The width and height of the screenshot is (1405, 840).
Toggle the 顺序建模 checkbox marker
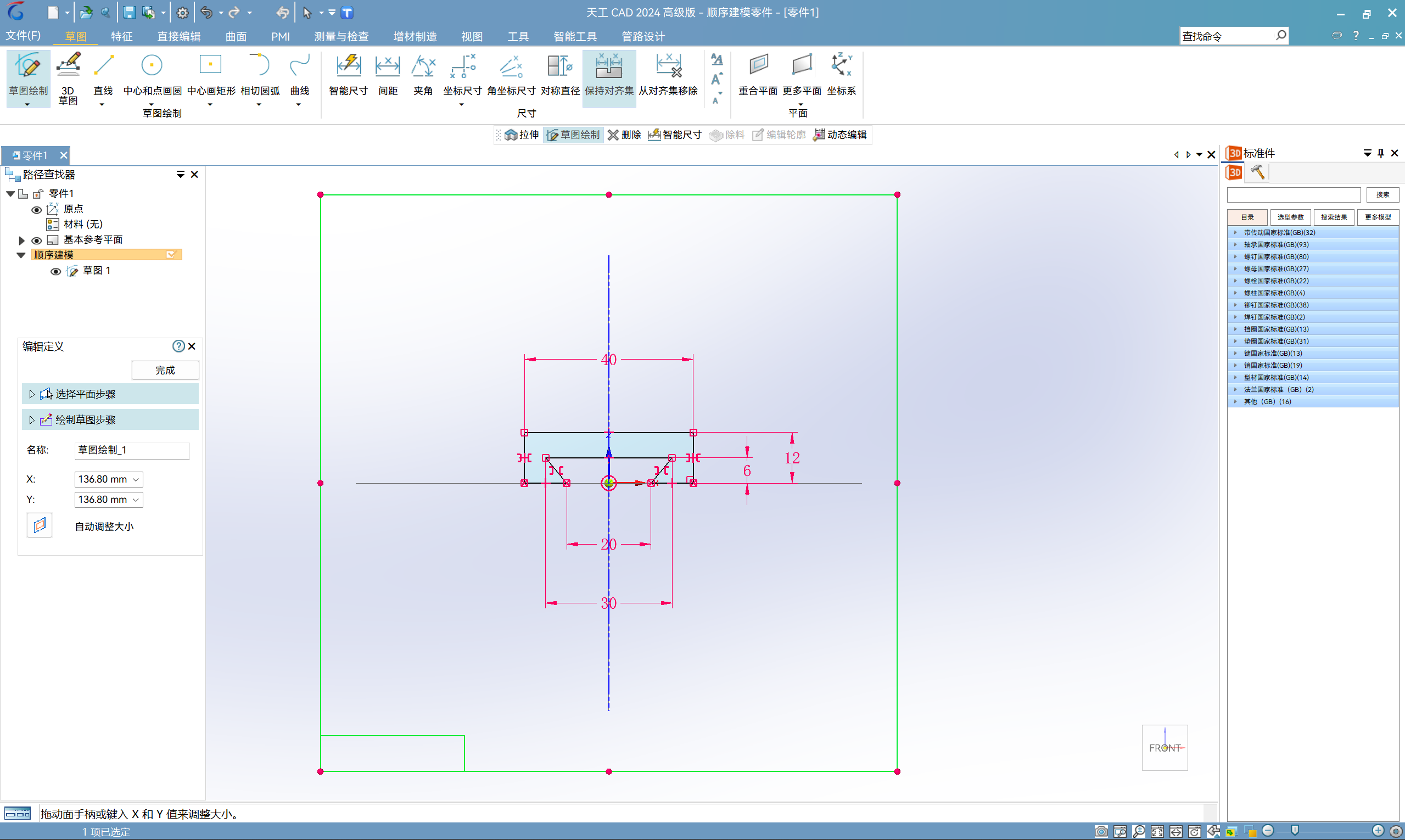(171, 255)
